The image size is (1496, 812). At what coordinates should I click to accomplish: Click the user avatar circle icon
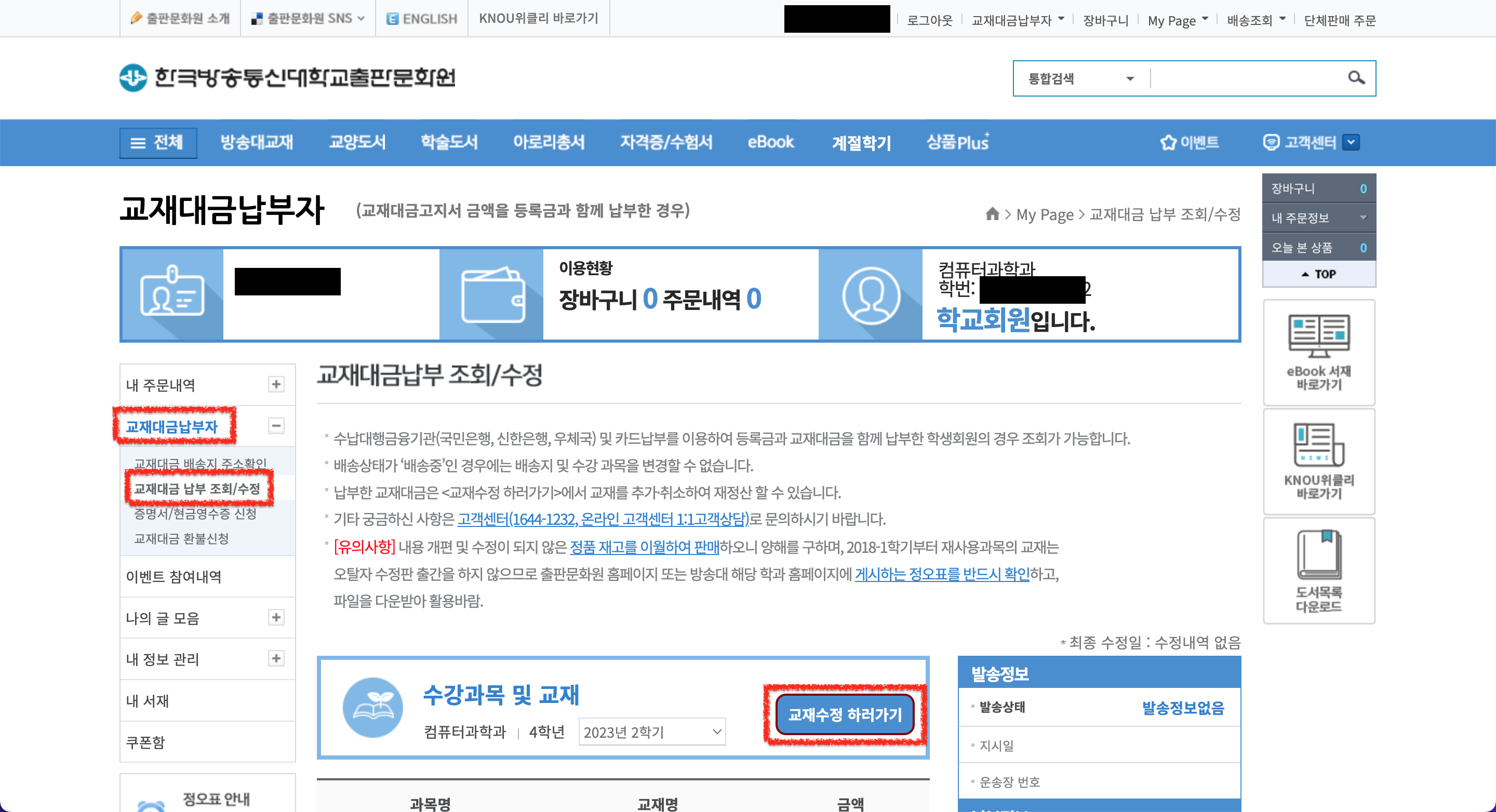coord(871,295)
